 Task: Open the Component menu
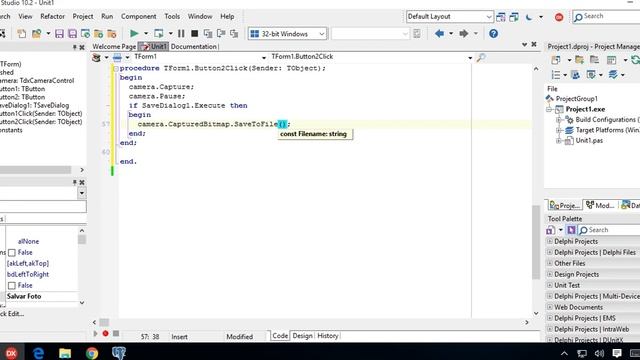[139, 17]
